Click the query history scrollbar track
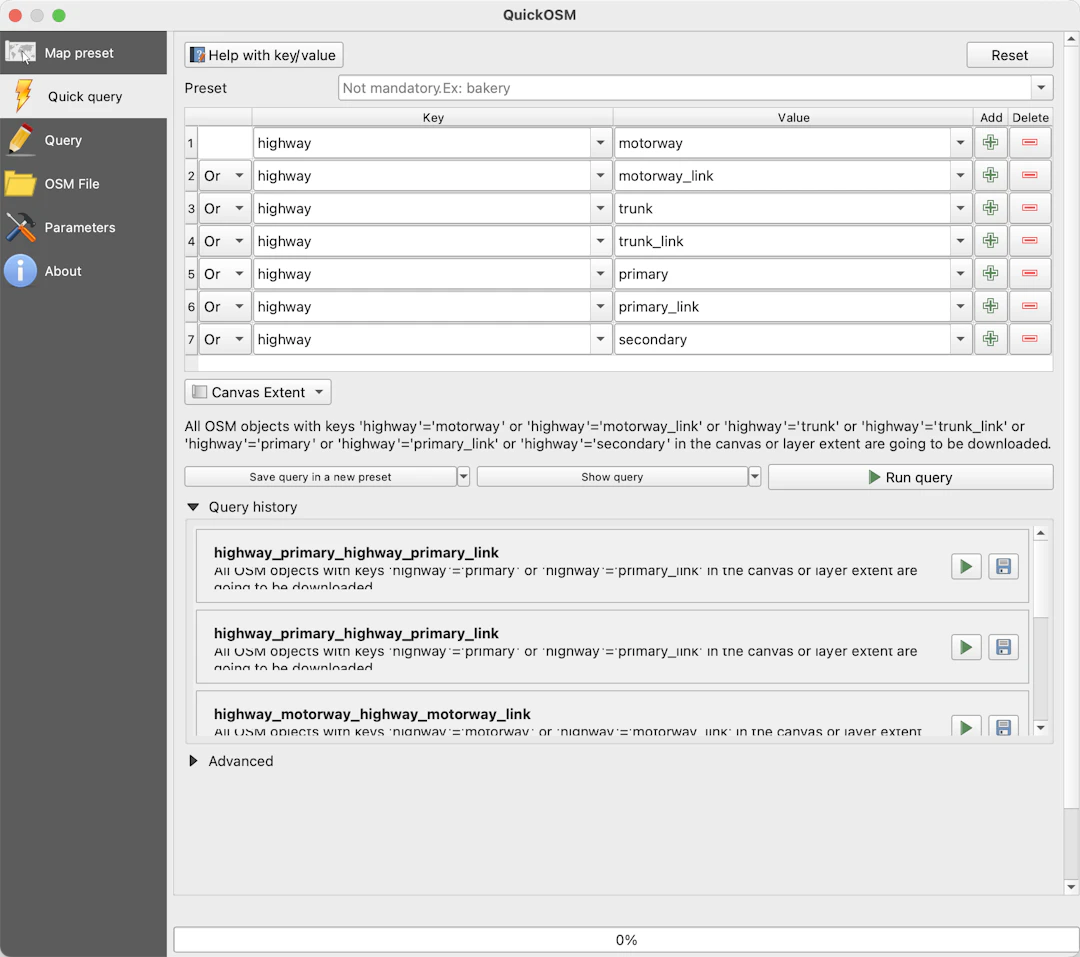Image resolution: width=1080 pixels, height=957 pixels. coord(1041,668)
